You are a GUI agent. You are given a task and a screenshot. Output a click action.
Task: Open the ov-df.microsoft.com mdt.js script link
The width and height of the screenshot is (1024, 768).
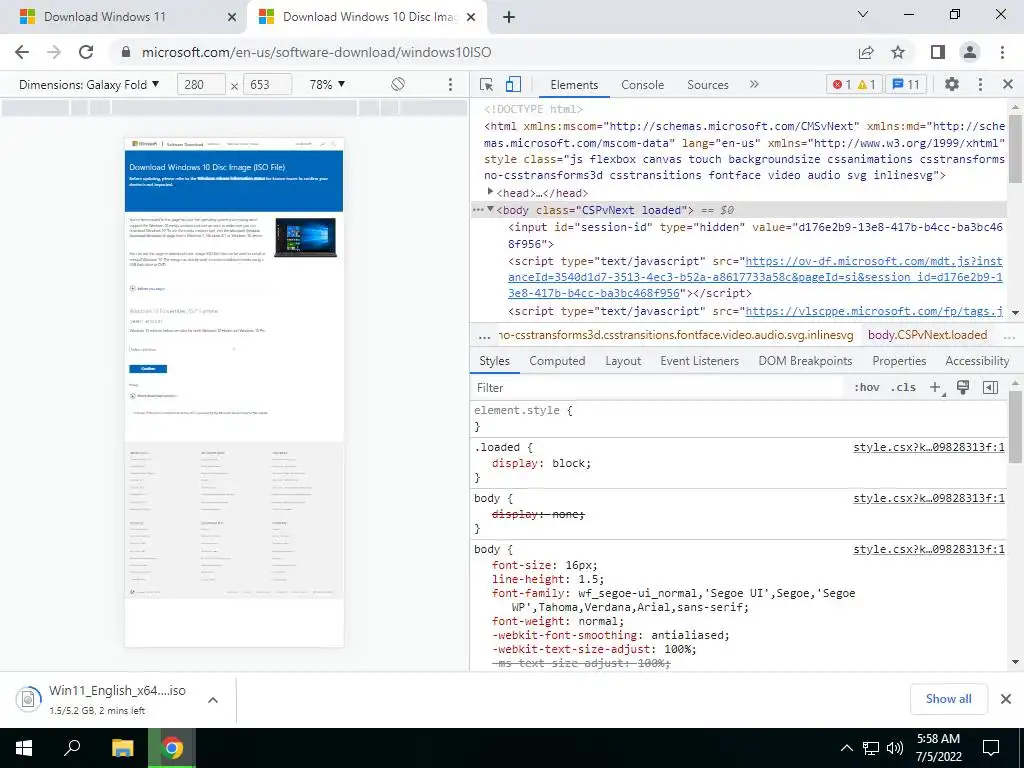coord(756,277)
